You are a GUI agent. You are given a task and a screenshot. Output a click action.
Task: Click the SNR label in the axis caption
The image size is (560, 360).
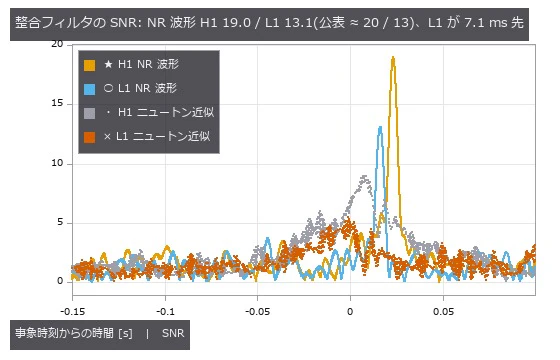pyautogui.click(x=173, y=334)
